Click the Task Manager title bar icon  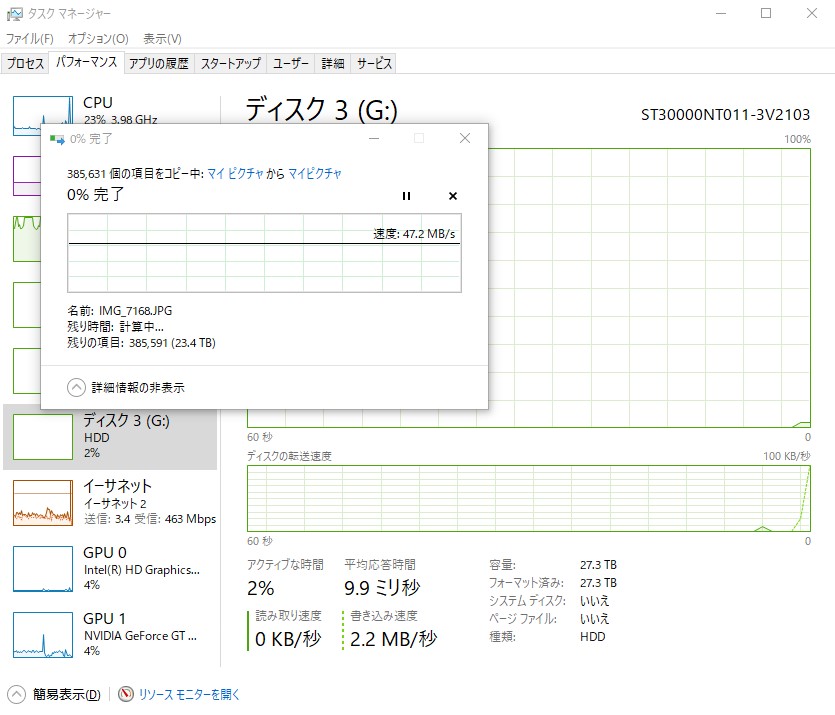pos(14,13)
